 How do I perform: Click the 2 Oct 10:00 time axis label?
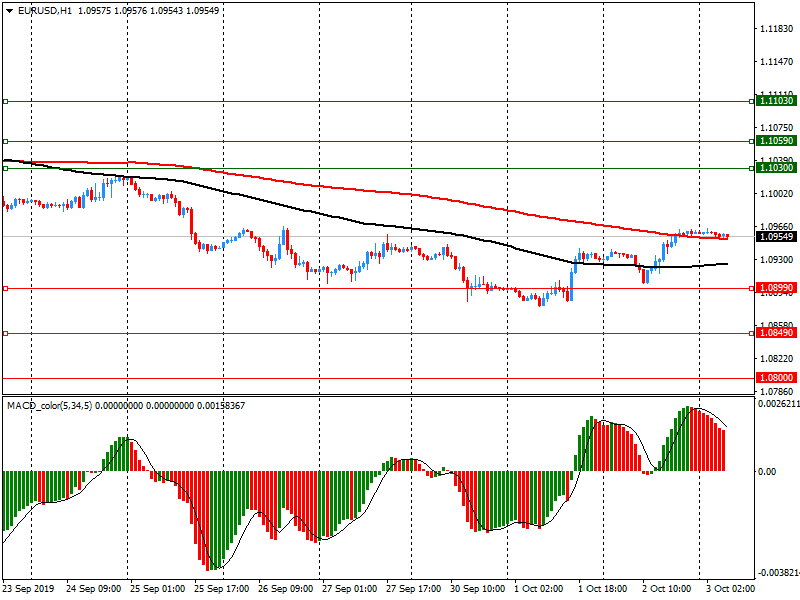(x=666, y=588)
